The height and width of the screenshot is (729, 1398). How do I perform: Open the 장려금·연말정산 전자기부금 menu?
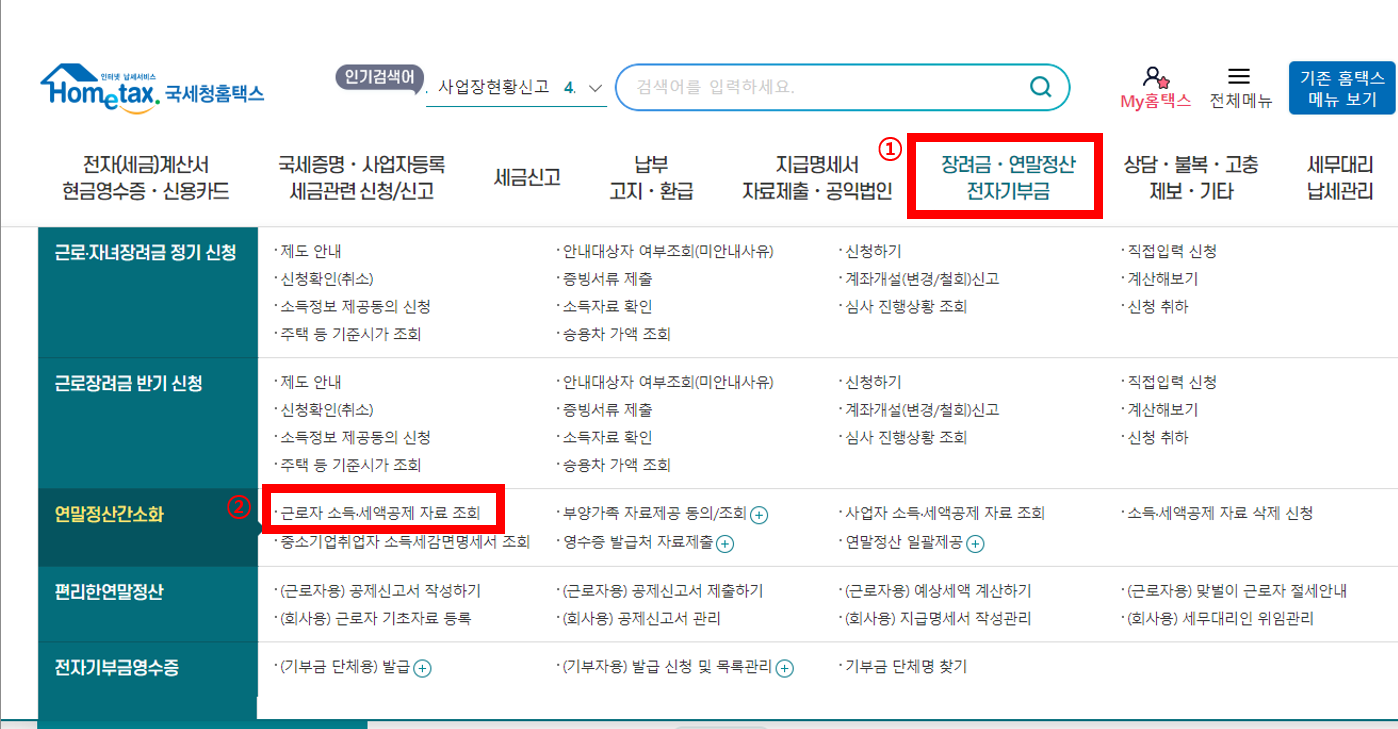coord(1004,176)
